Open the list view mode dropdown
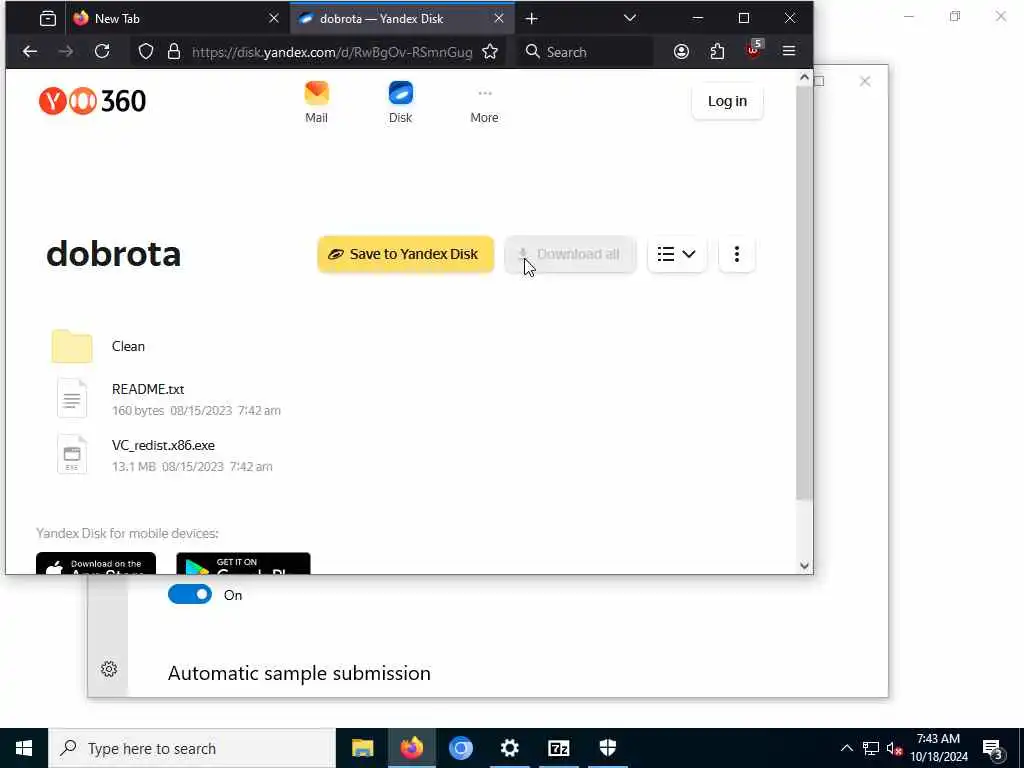The height and width of the screenshot is (768, 1024). point(677,254)
